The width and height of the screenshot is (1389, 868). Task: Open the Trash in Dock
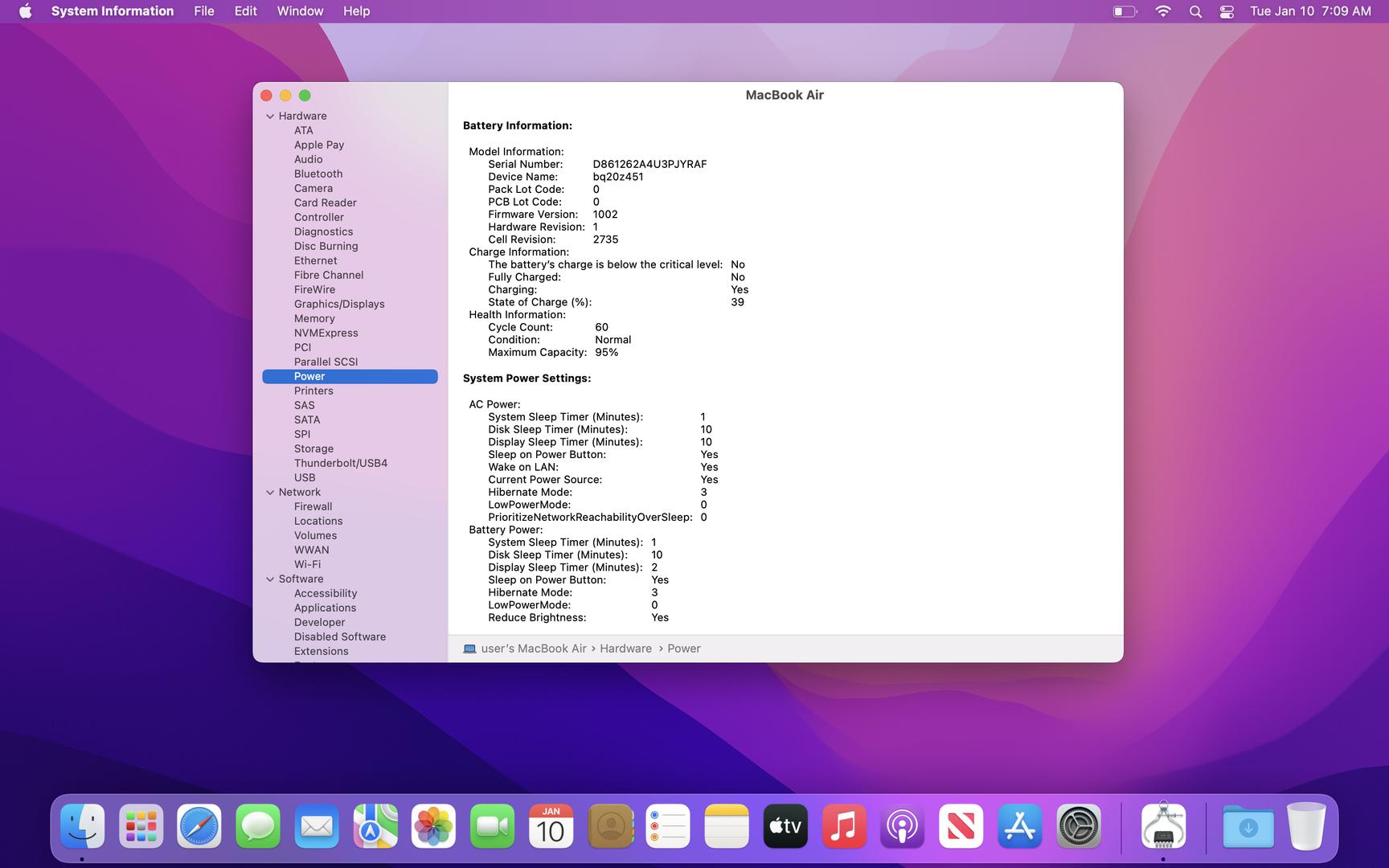(1307, 826)
